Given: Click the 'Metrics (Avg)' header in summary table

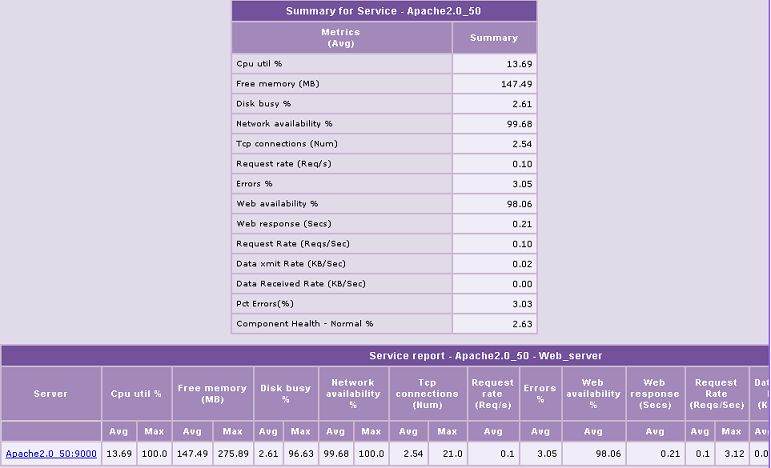Looking at the screenshot, I should pyautogui.click(x=341, y=37).
